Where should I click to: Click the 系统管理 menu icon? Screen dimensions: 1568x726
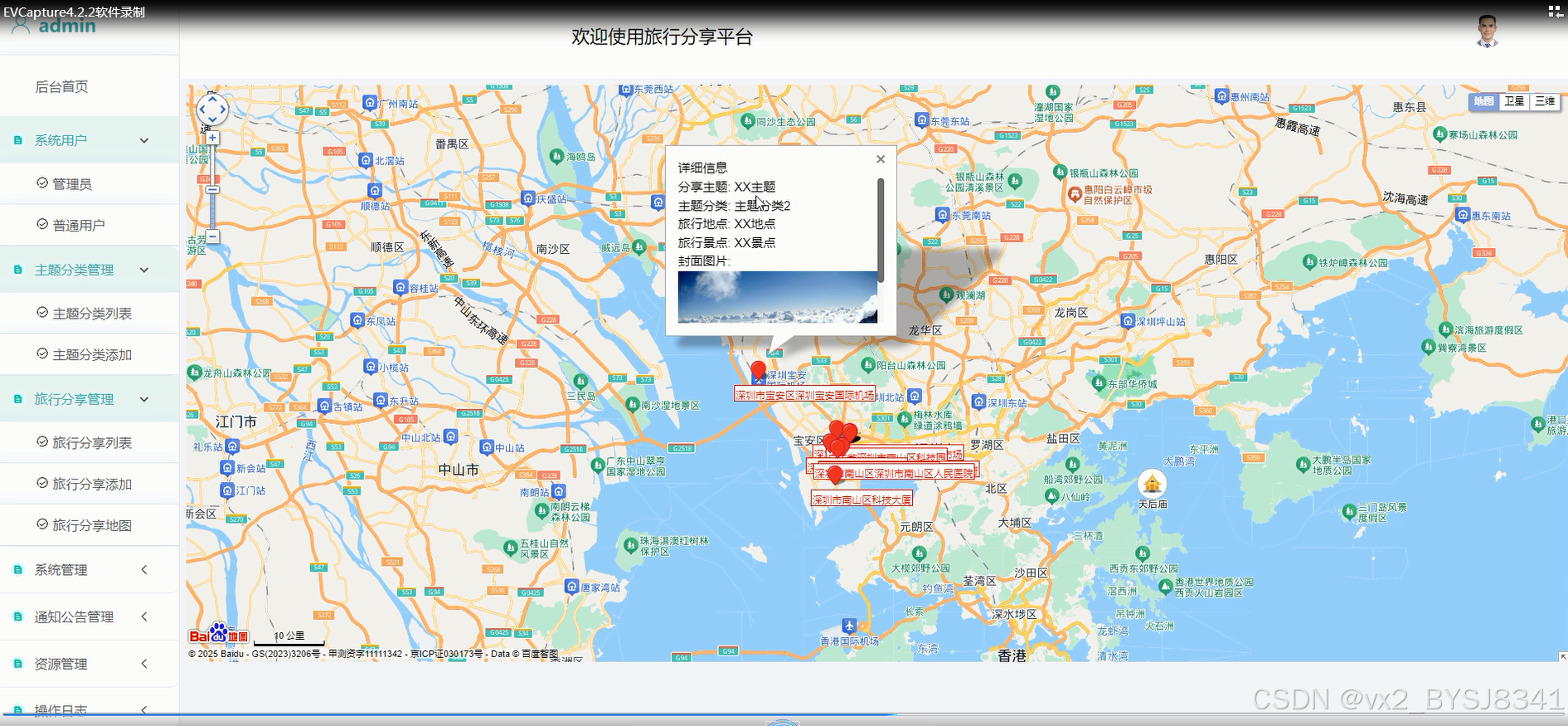tap(18, 570)
